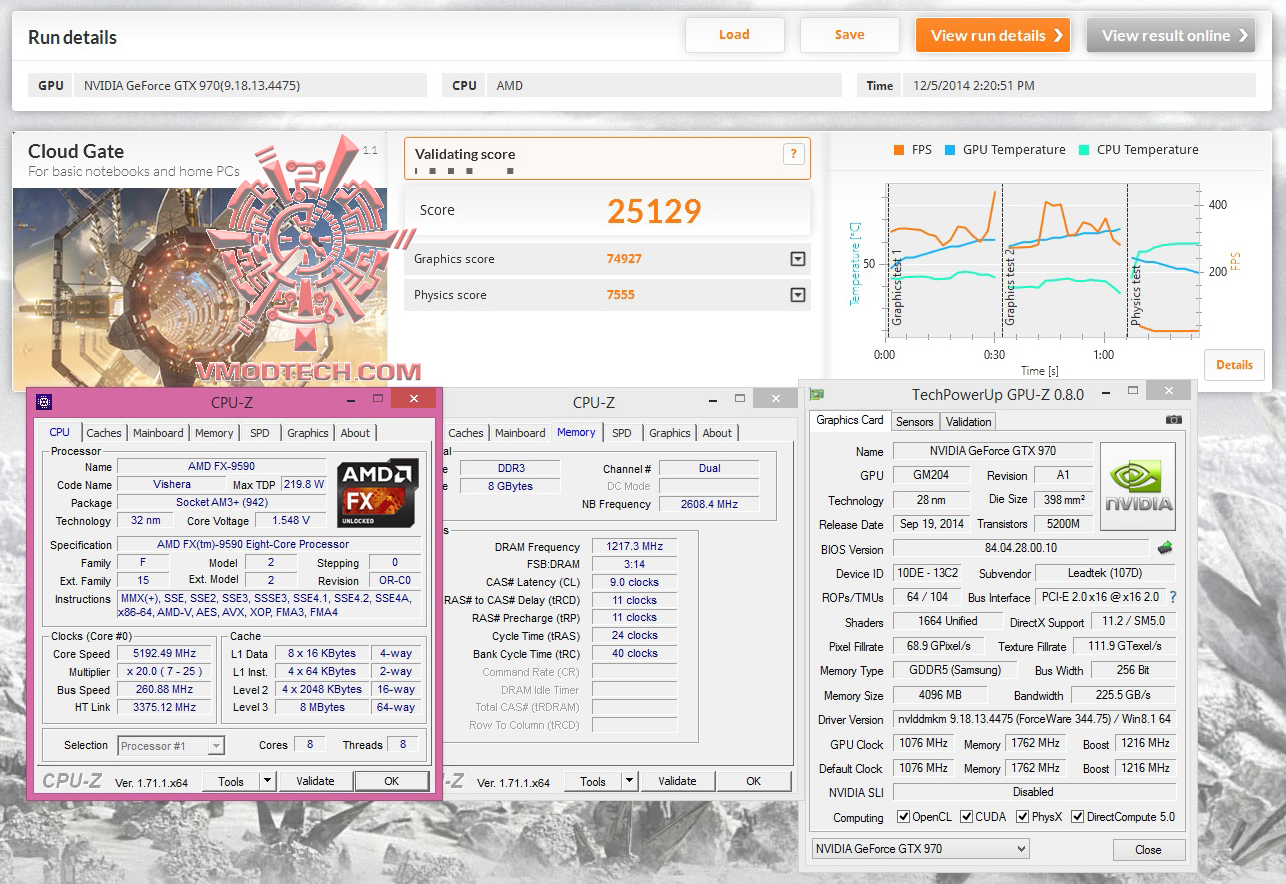
Task: Click the Core Voltage value 1.548 V
Action: (290, 520)
